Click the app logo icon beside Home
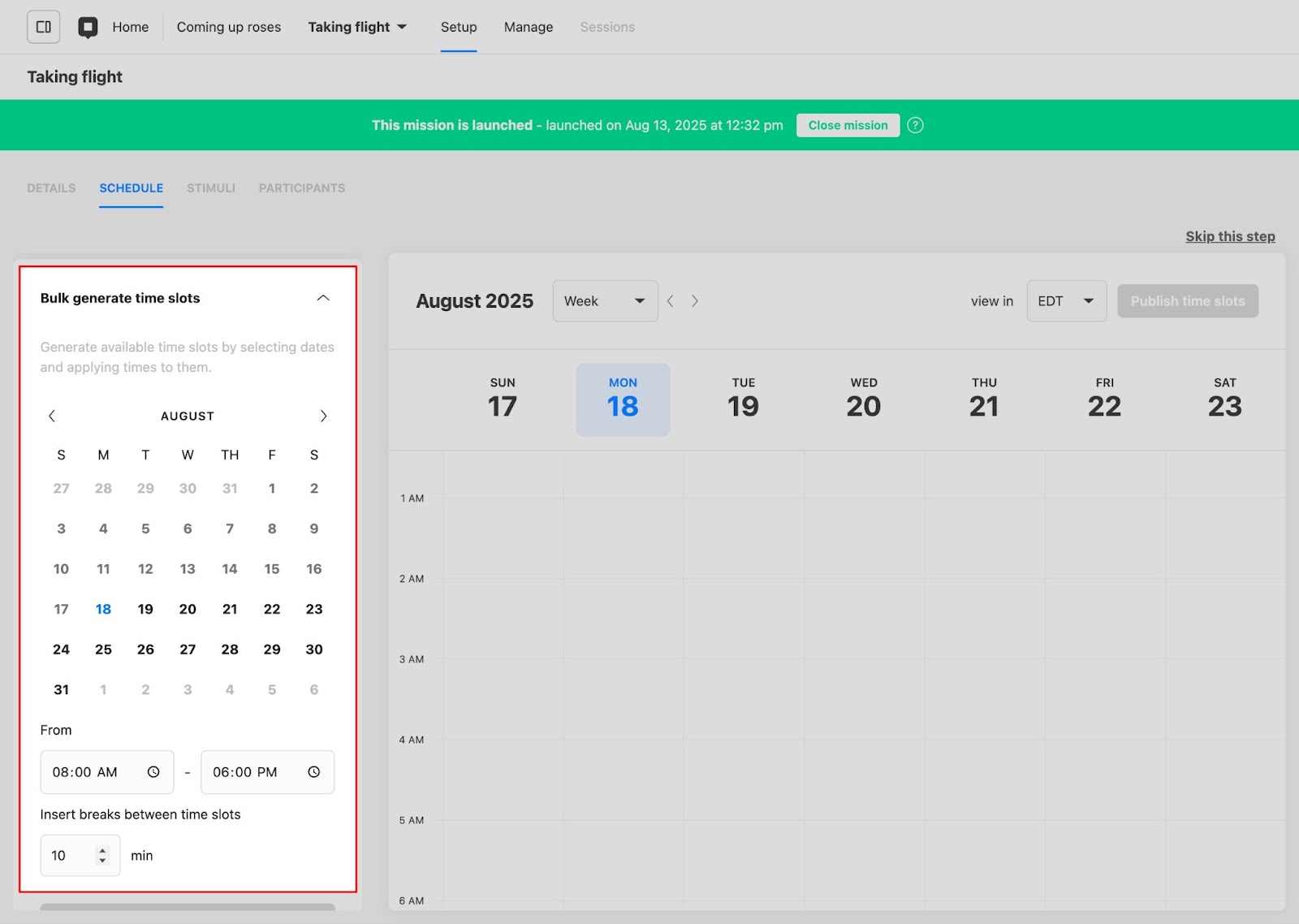The height and width of the screenshot is (924, 1299). tap(88, 28)
